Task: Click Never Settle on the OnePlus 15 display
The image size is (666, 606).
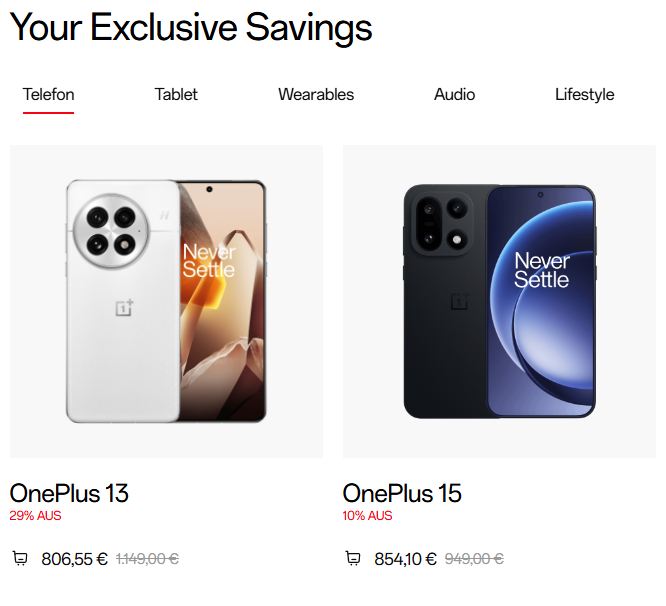Action: (x=542, y=270)
